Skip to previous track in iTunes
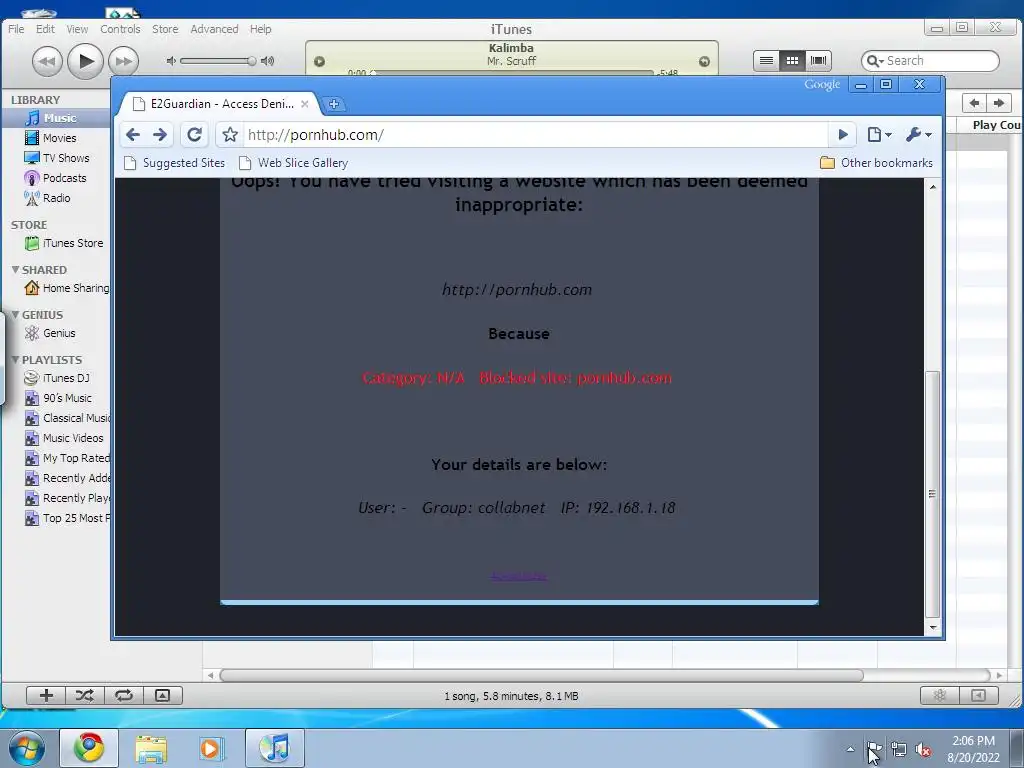The height and width of the screenshot is (768, 1024). pyautogui.click(x=47, y=61)
